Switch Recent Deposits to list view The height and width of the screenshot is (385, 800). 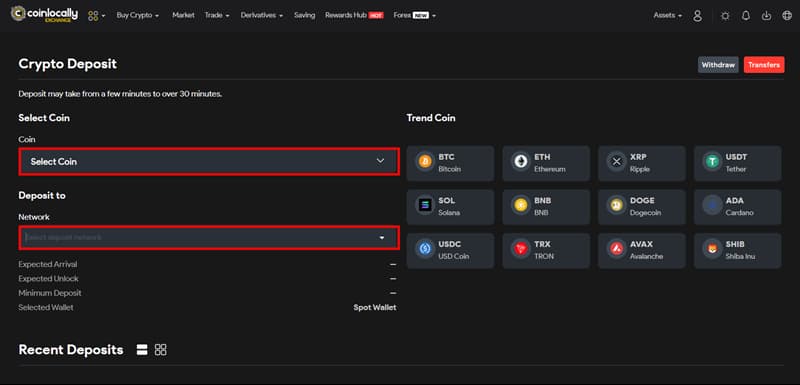click(142, 350)
